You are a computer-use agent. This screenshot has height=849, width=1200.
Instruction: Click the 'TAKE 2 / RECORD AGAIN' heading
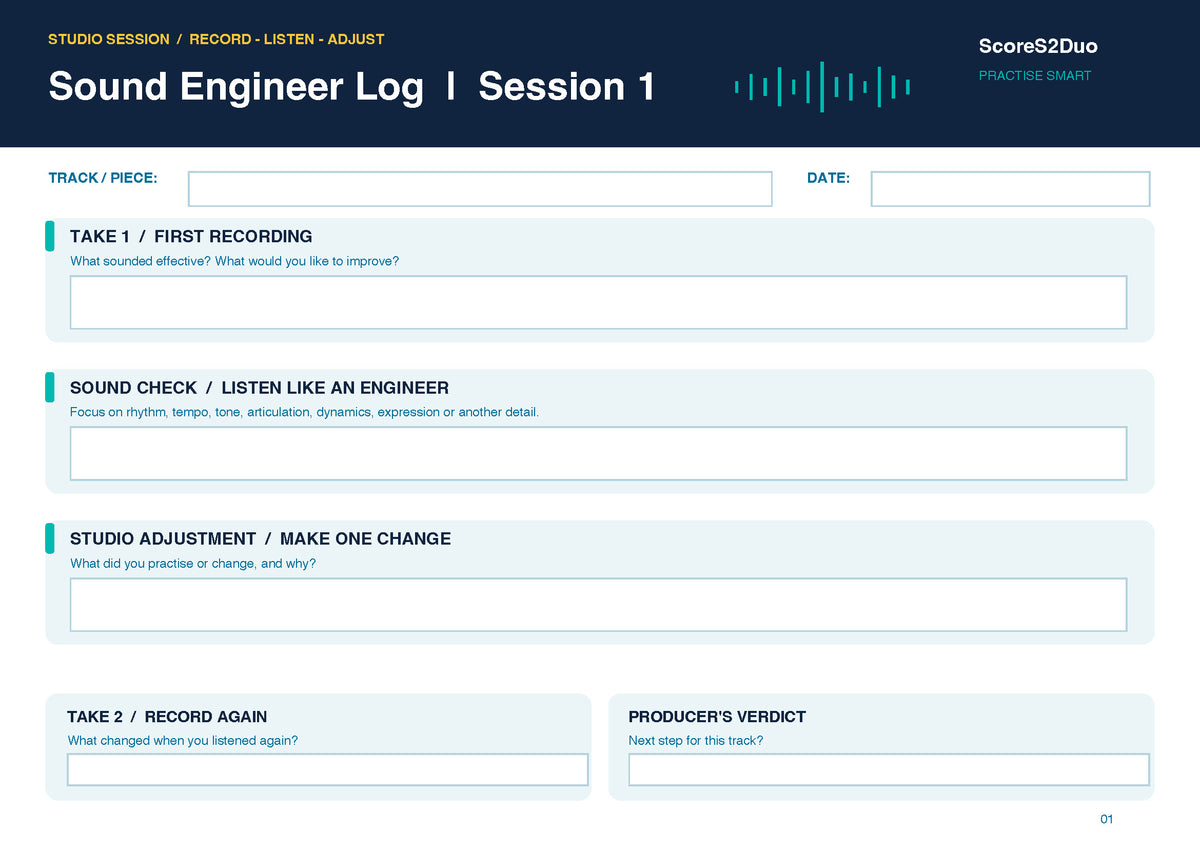pos(167,717)
